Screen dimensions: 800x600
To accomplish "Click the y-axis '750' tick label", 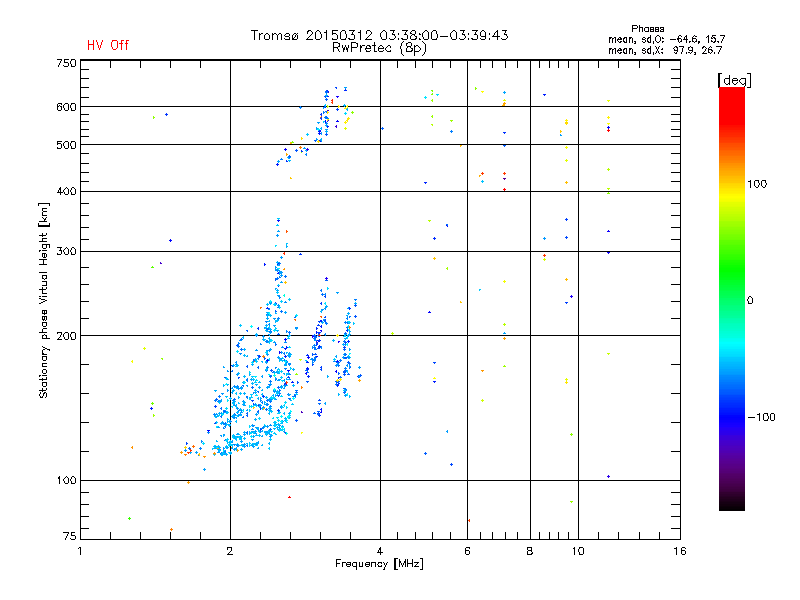I will (x=67, y=63).
